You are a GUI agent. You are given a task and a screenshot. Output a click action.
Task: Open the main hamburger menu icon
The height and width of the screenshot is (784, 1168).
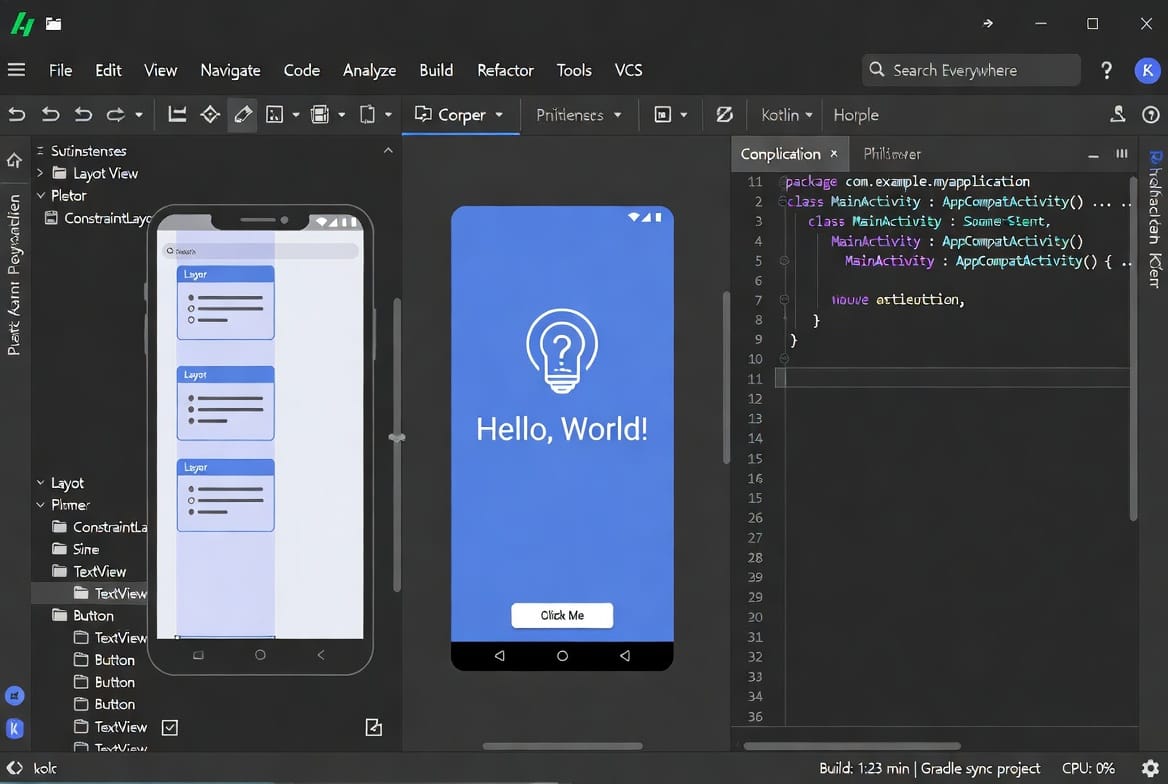pos(16,70)
